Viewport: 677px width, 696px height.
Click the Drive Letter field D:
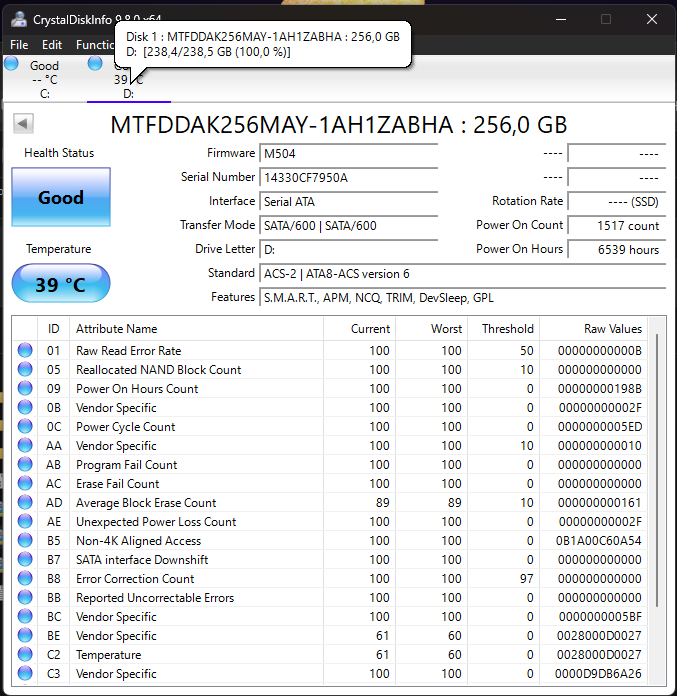coord(348,249)
